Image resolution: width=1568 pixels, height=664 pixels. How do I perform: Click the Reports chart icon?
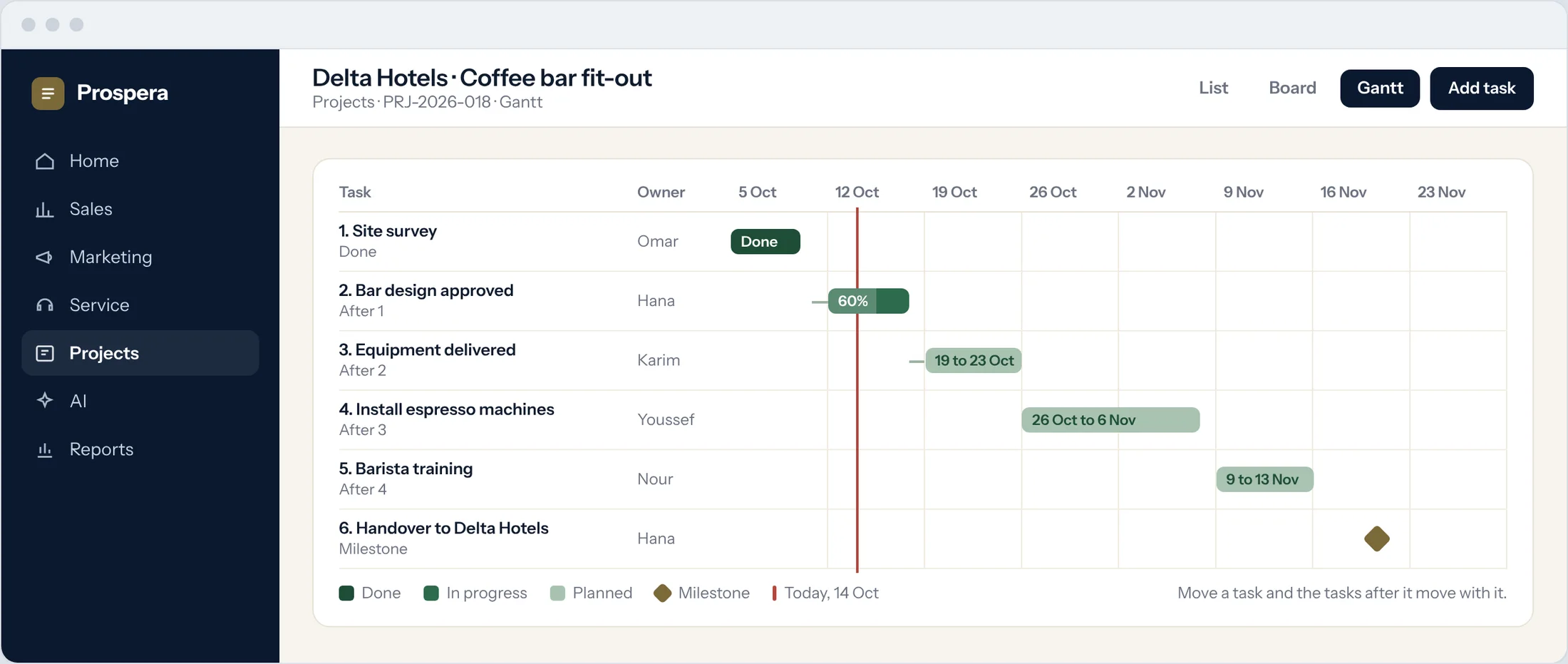pyautogui.click(x=45, y=449)
